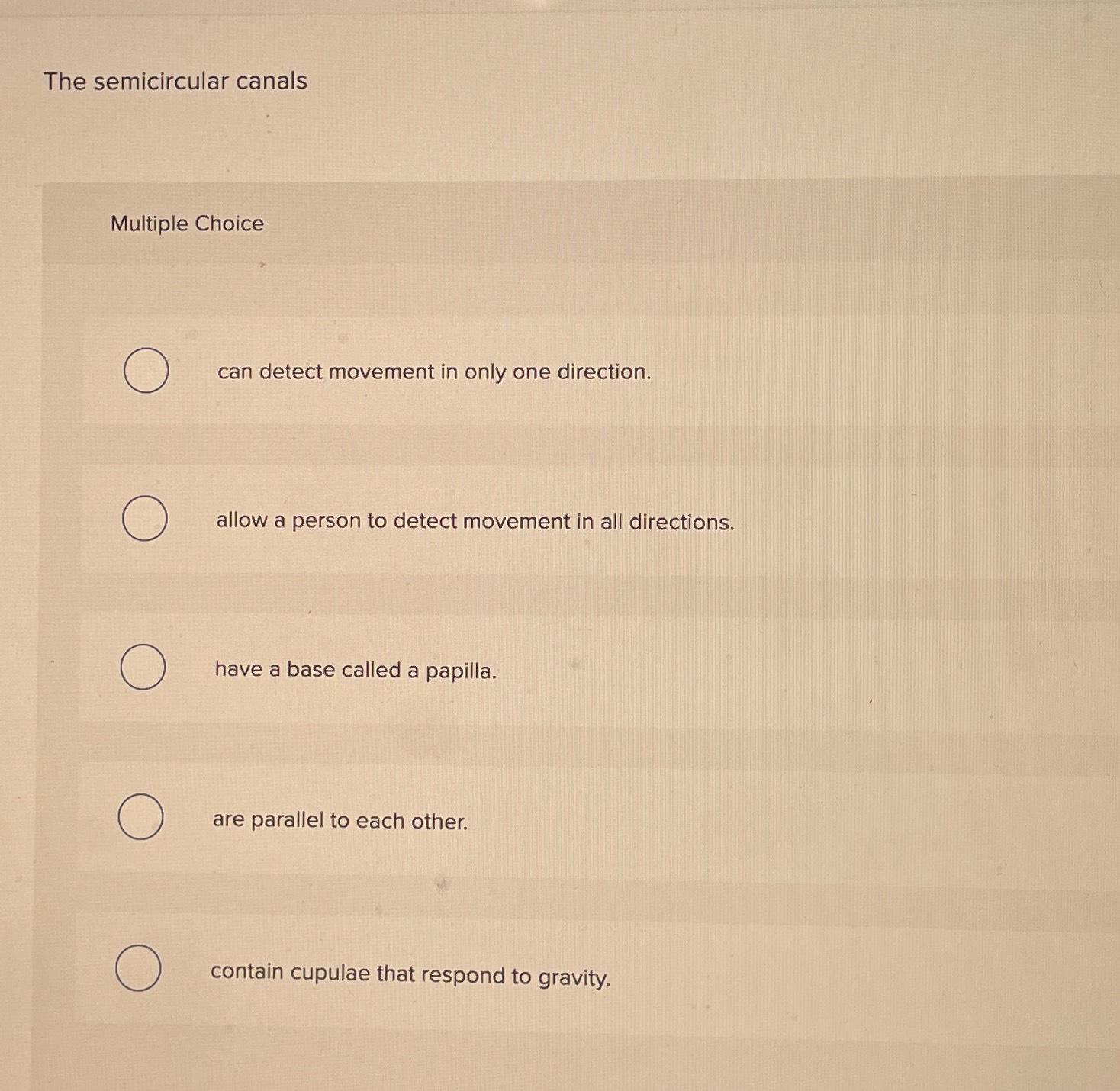Select the option 'have a base called a papilla'

pos(145,667)
